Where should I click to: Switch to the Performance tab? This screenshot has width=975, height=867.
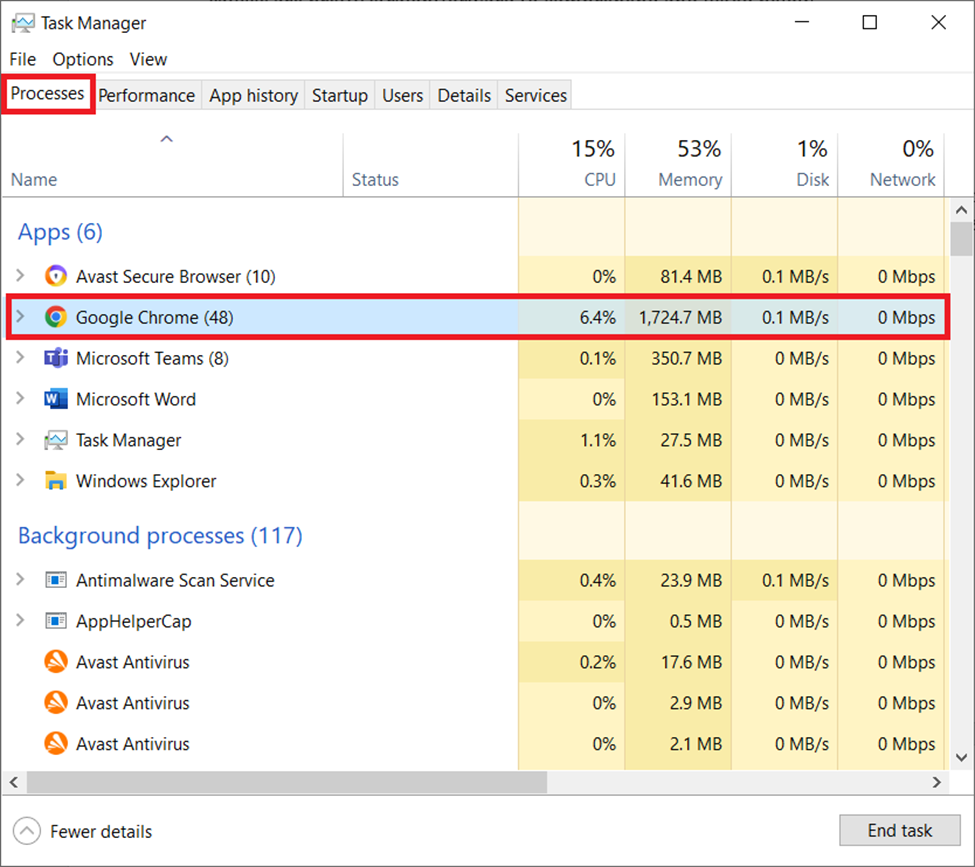(x=146, y=95)
